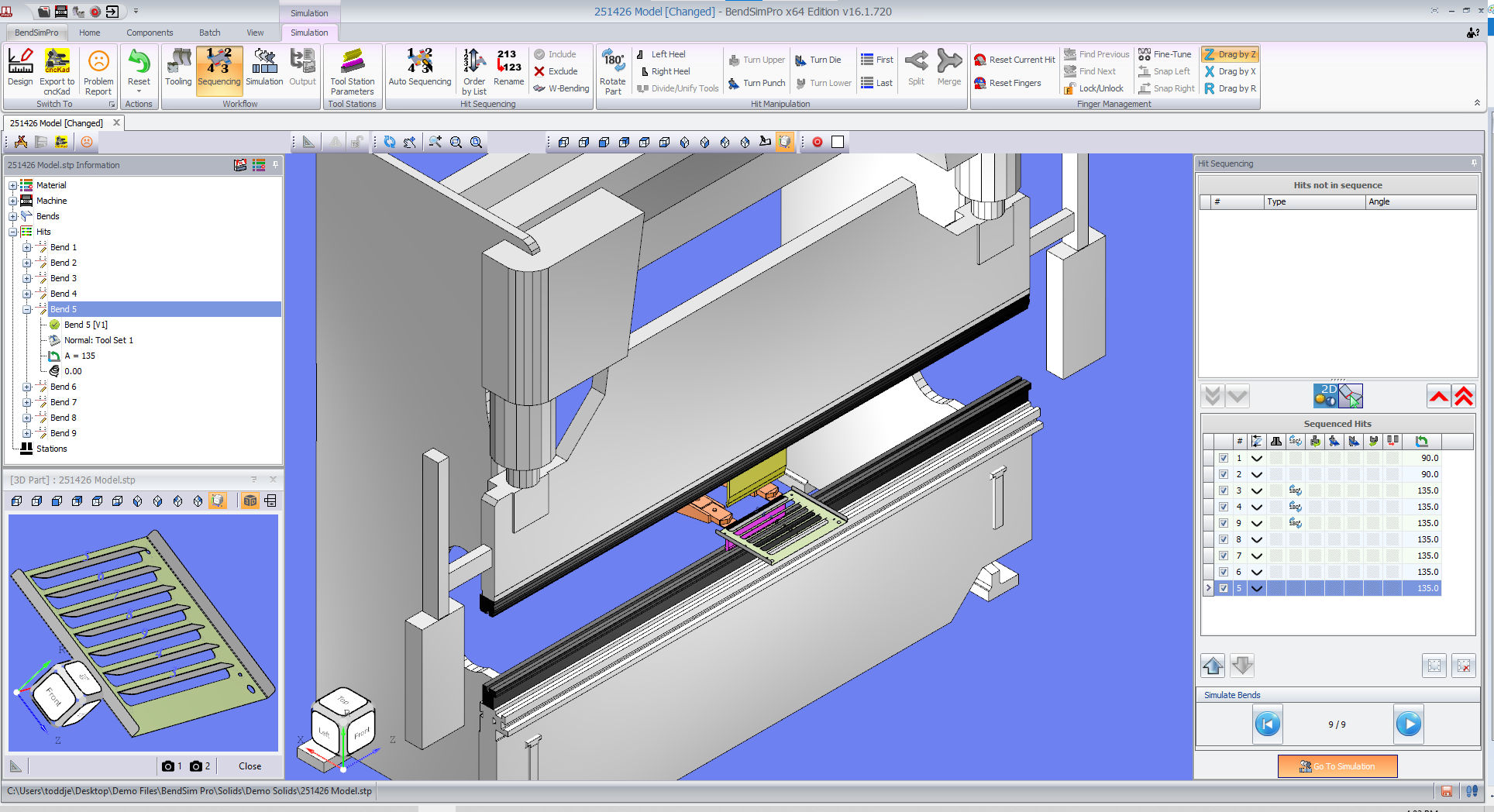Image resolution: width=1494 pixels, height=812 pixels.
Task: Open the Problem Report tool
Action: point(98,71)
